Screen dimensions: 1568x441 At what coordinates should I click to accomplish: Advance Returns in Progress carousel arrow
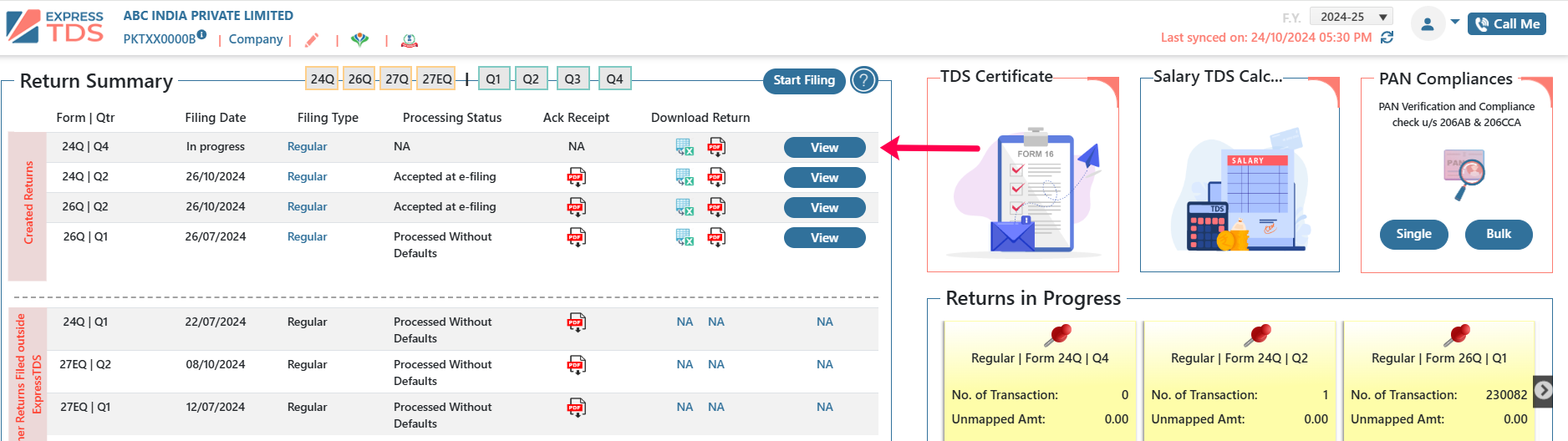(1544, 390)
